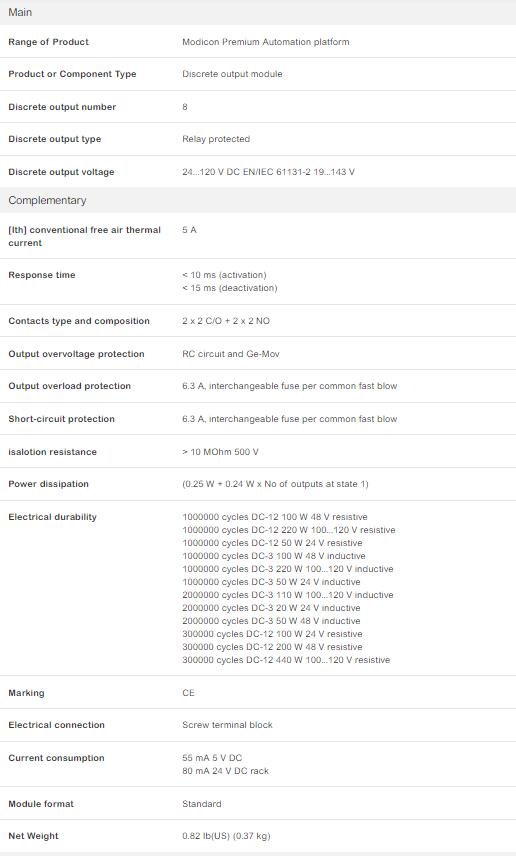The image size is (516, 856).
Task: Click the Net Weight value
Action: coord(226,836)
